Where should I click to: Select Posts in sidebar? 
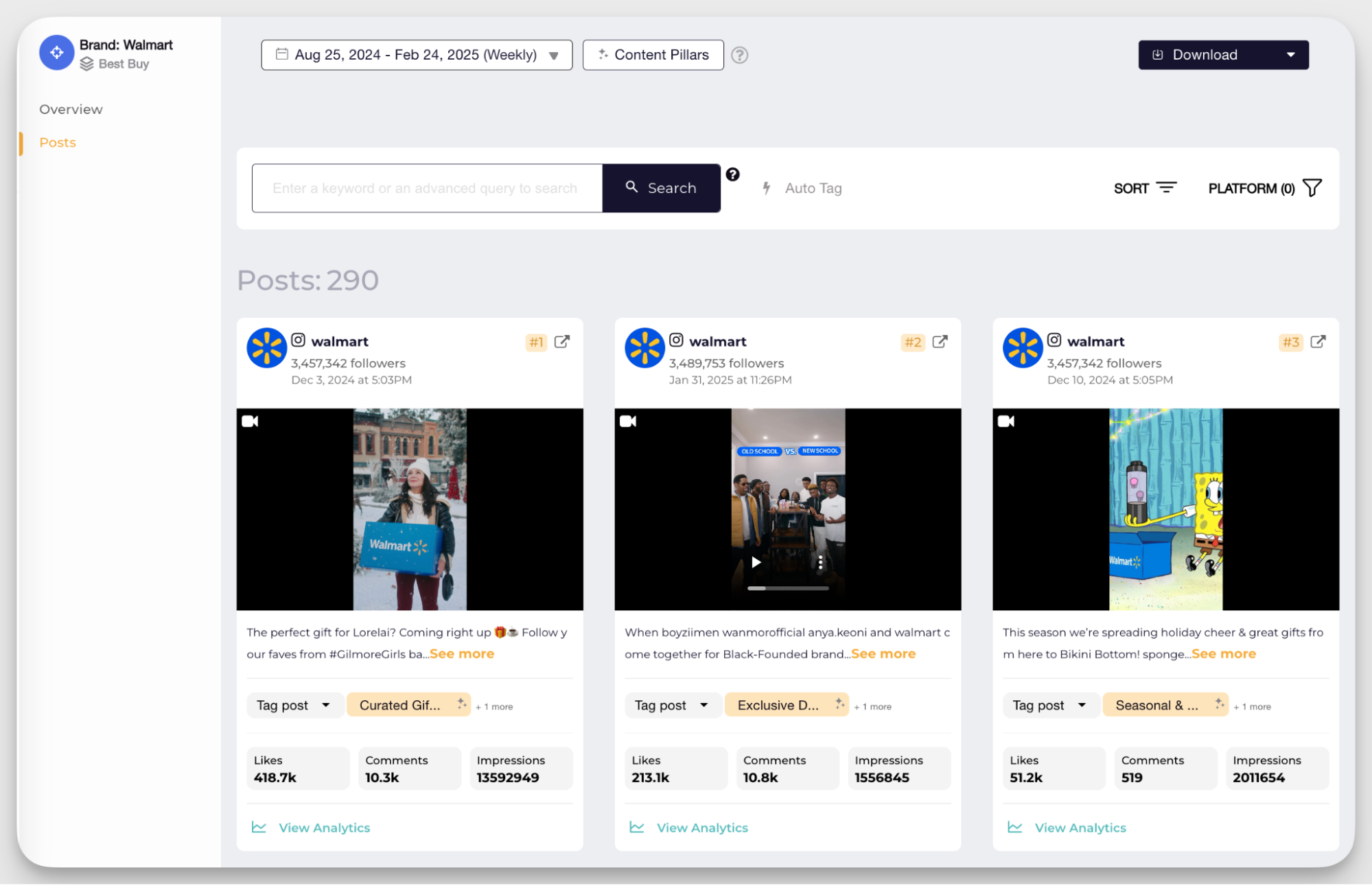[58, 142]
